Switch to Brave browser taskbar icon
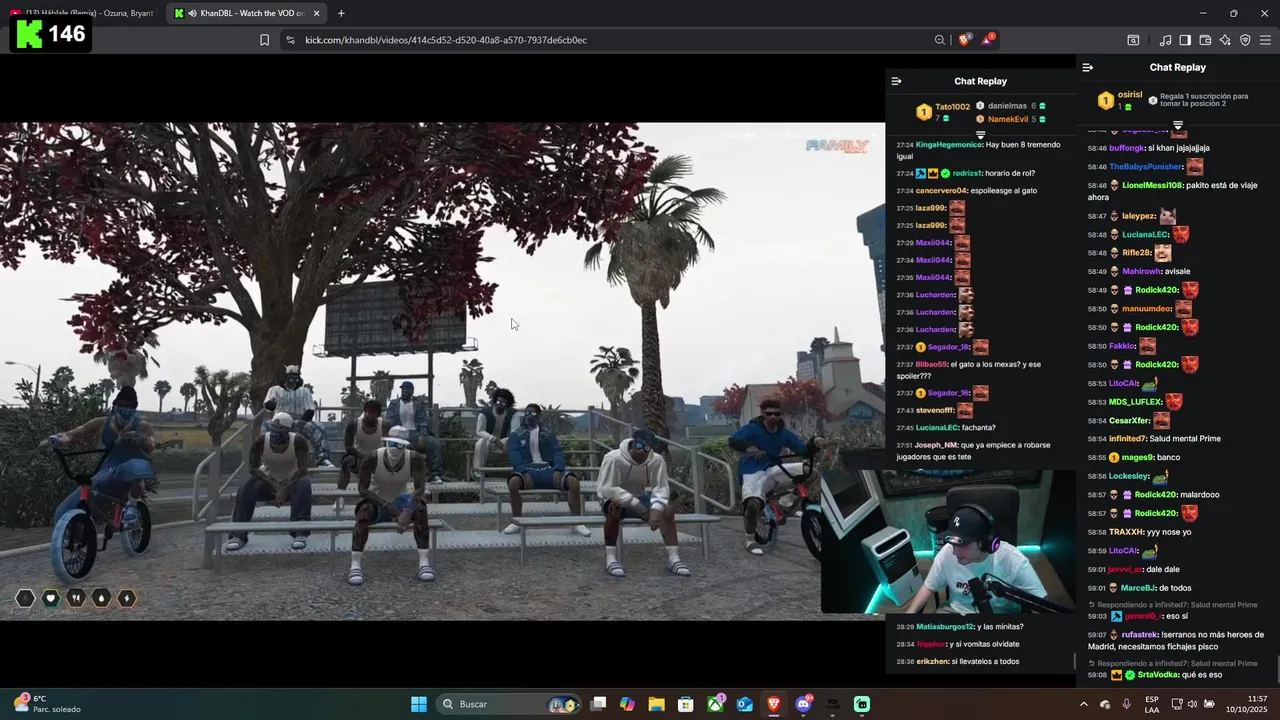This screenshot has width=1280, height=720. point(774,704)
